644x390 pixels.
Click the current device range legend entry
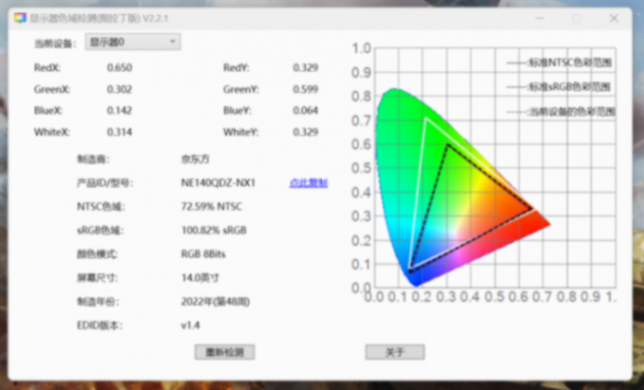tap(561, 112)
